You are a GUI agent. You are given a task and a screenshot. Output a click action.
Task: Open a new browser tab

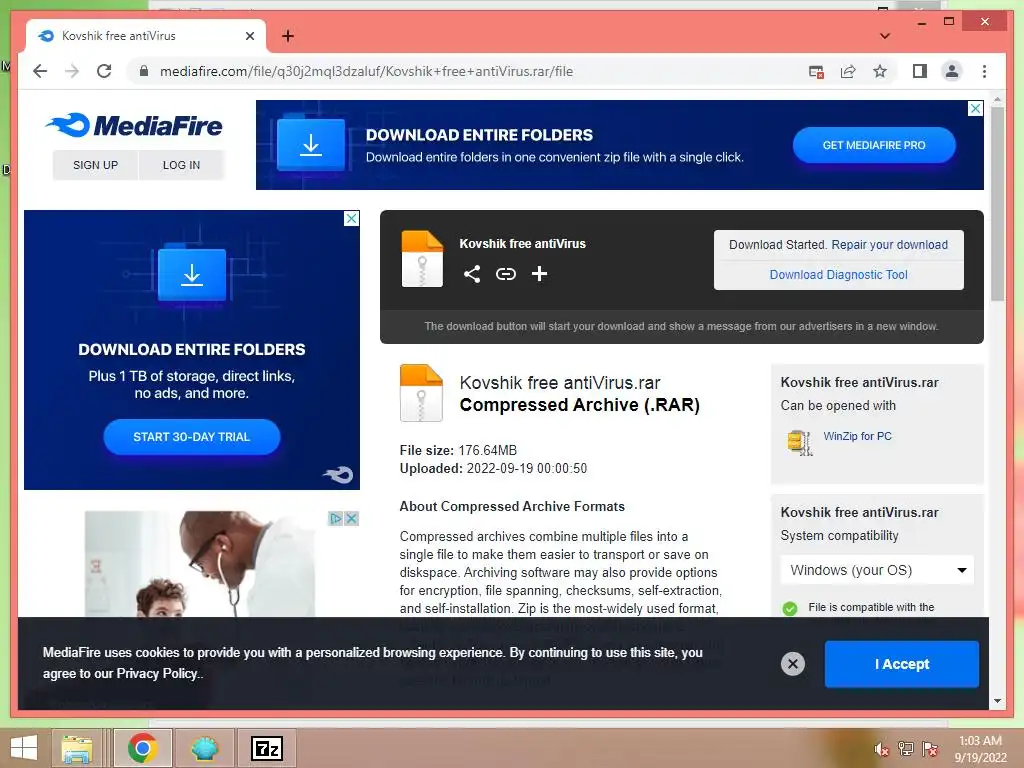coord(287,36)
